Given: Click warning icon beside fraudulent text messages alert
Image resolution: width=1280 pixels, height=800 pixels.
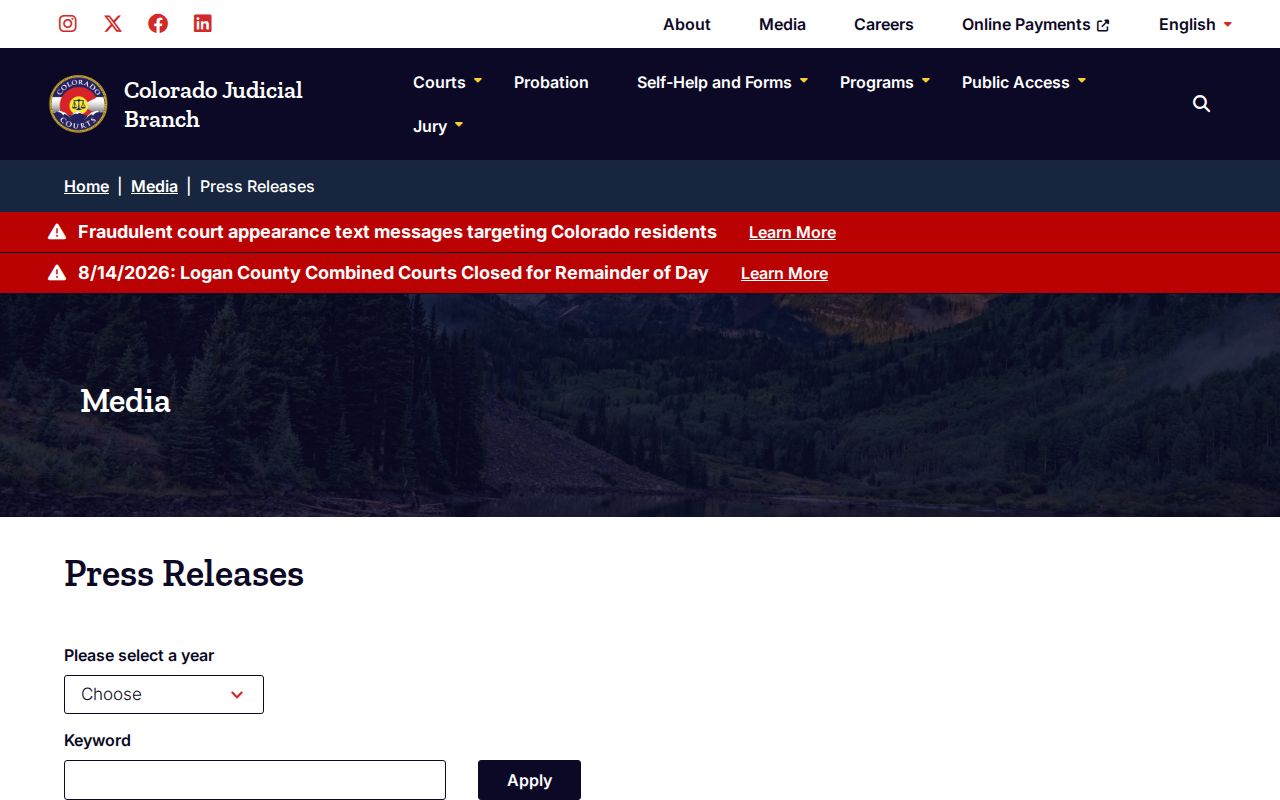Looking at the screenshot, I should (57, 232).
